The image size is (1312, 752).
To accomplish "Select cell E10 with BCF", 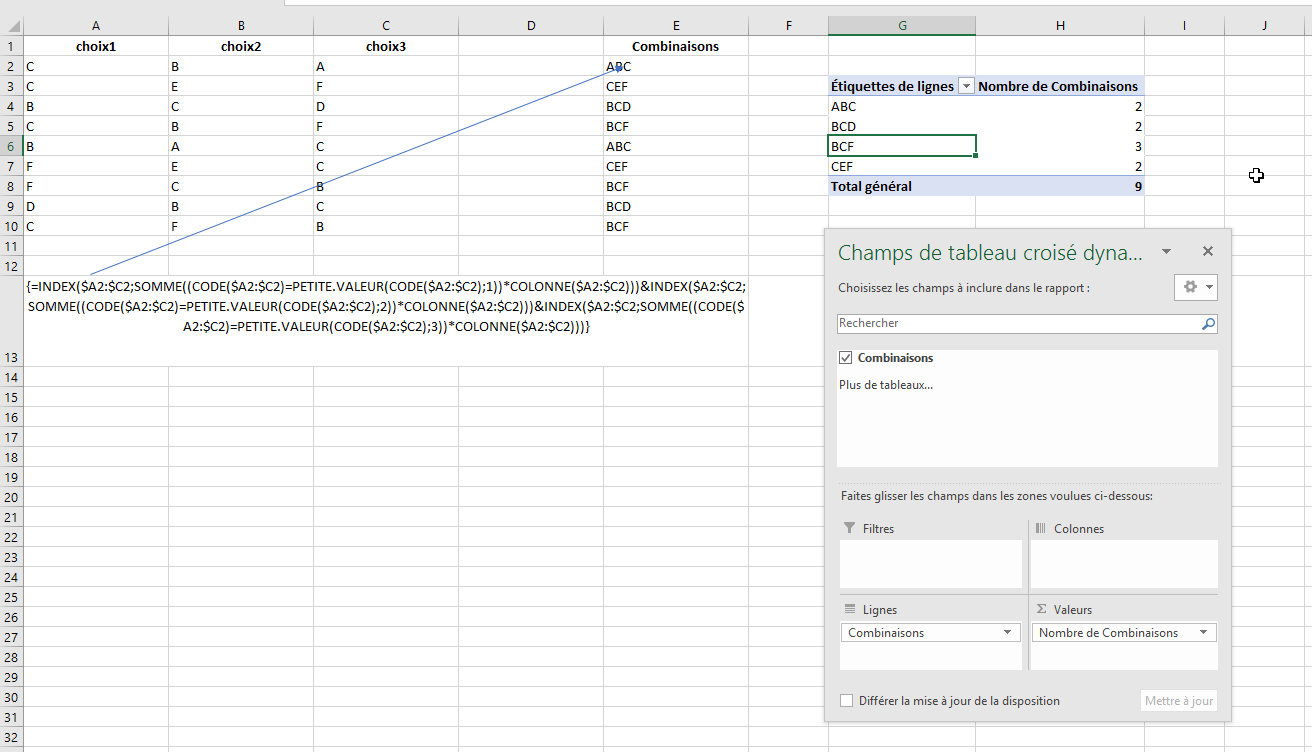I will 676,226.
